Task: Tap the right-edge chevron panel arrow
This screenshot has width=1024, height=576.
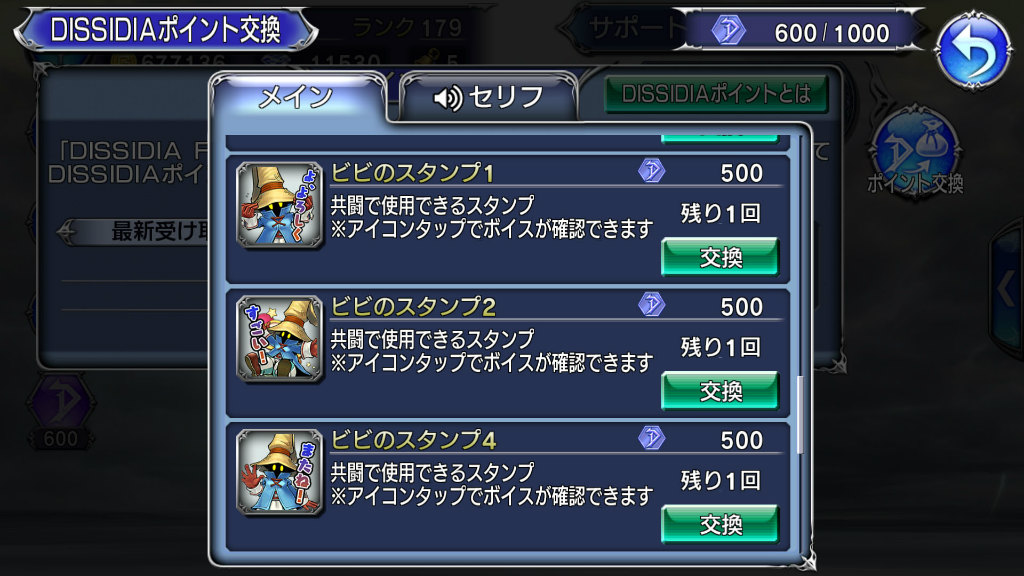Action: point(1006,287)
